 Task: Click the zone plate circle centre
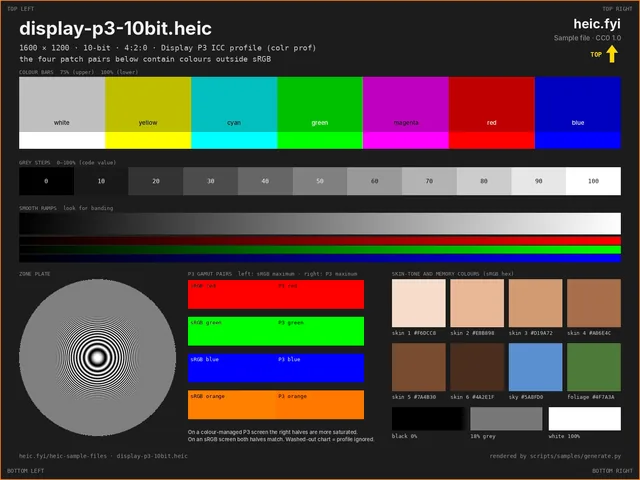pyautogui.click(x=98, y=358)
